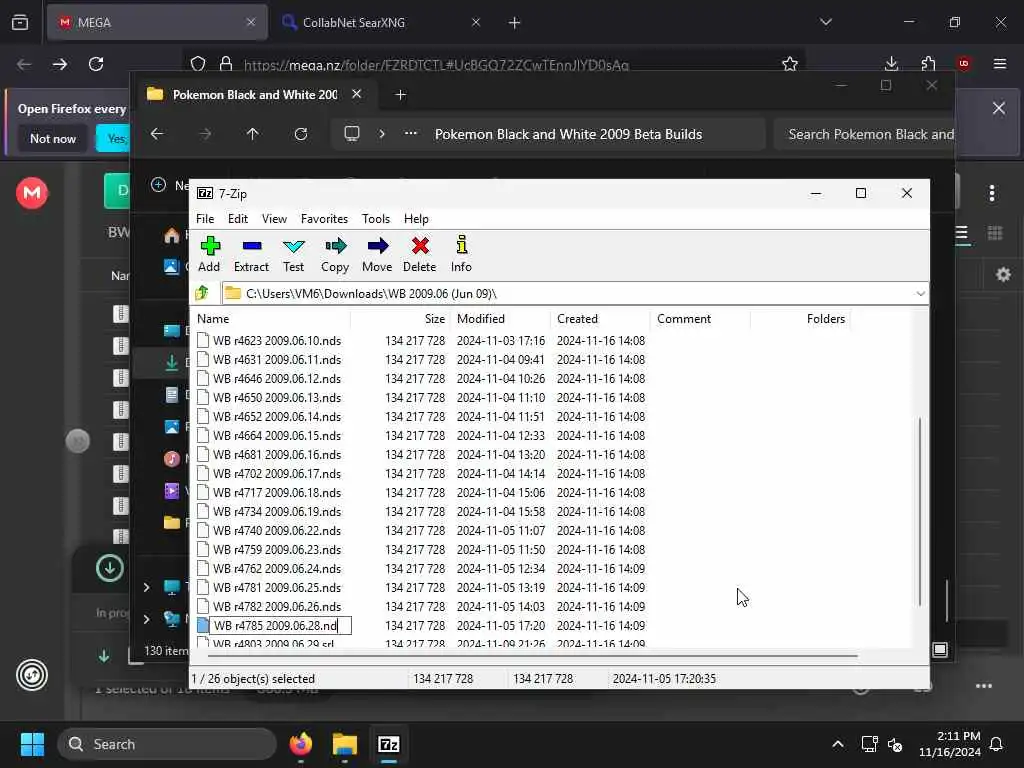Select WB r4781 2009.06.25.nds file
The height and width of the screenshot is (768, 1024).
click(277, 587)
